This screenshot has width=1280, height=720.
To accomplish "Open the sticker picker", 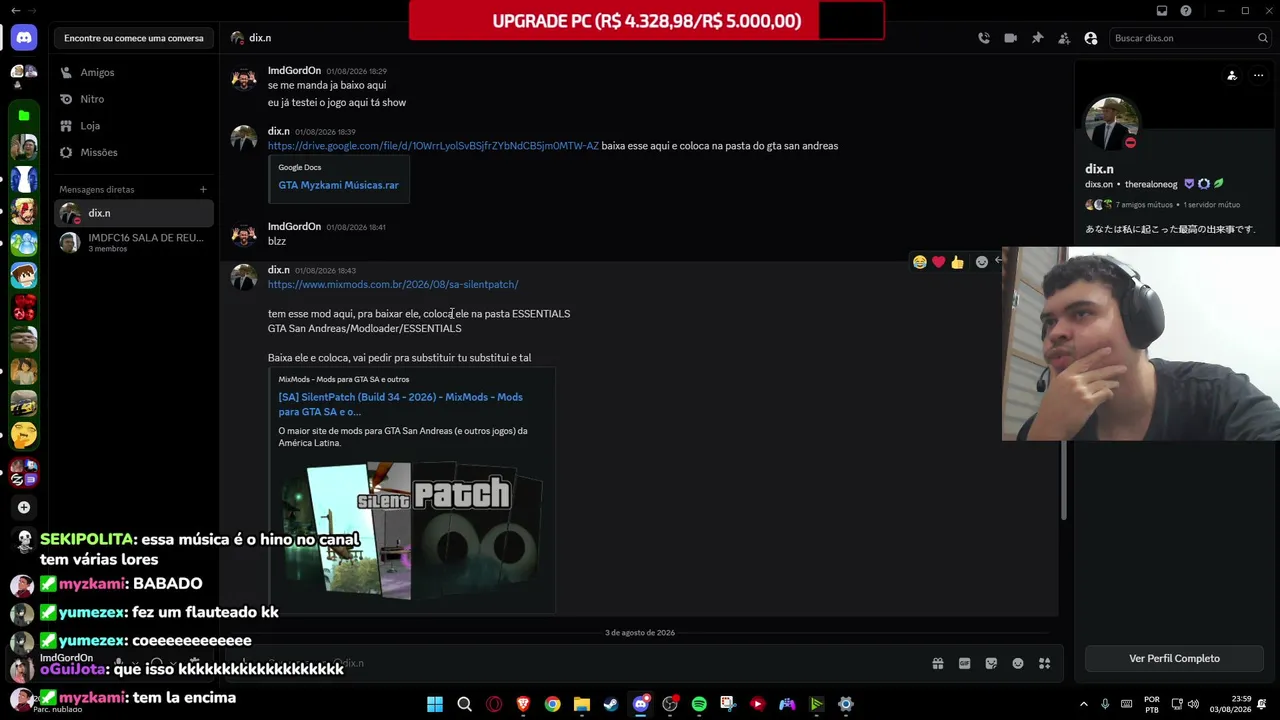I will (x=991, y=663).
